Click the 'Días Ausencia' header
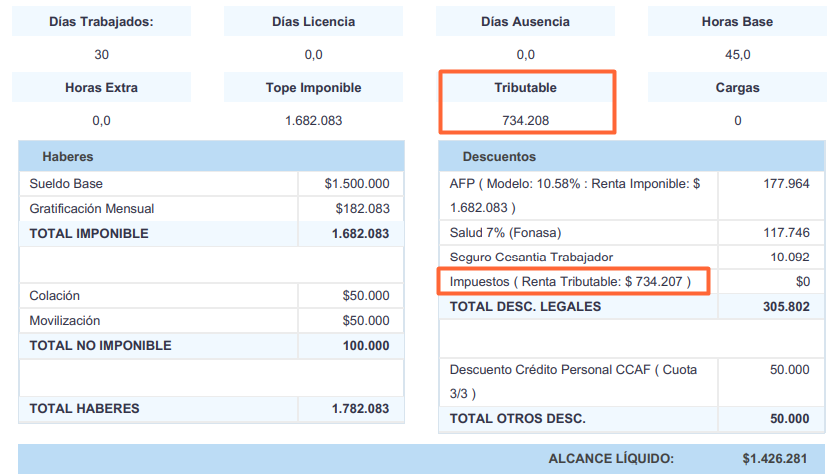 click(525, 22)
